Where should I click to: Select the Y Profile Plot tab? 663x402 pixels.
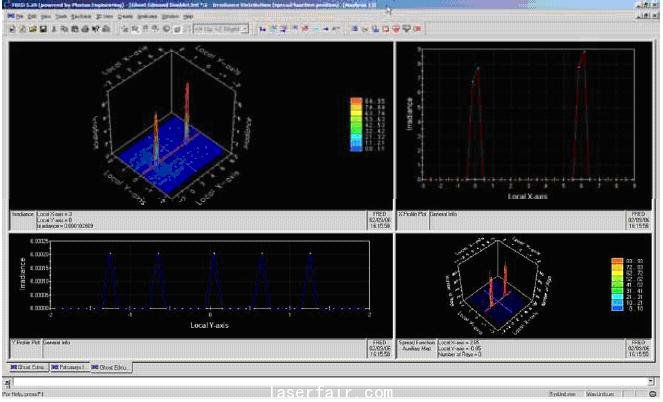[x=25, y=341]
